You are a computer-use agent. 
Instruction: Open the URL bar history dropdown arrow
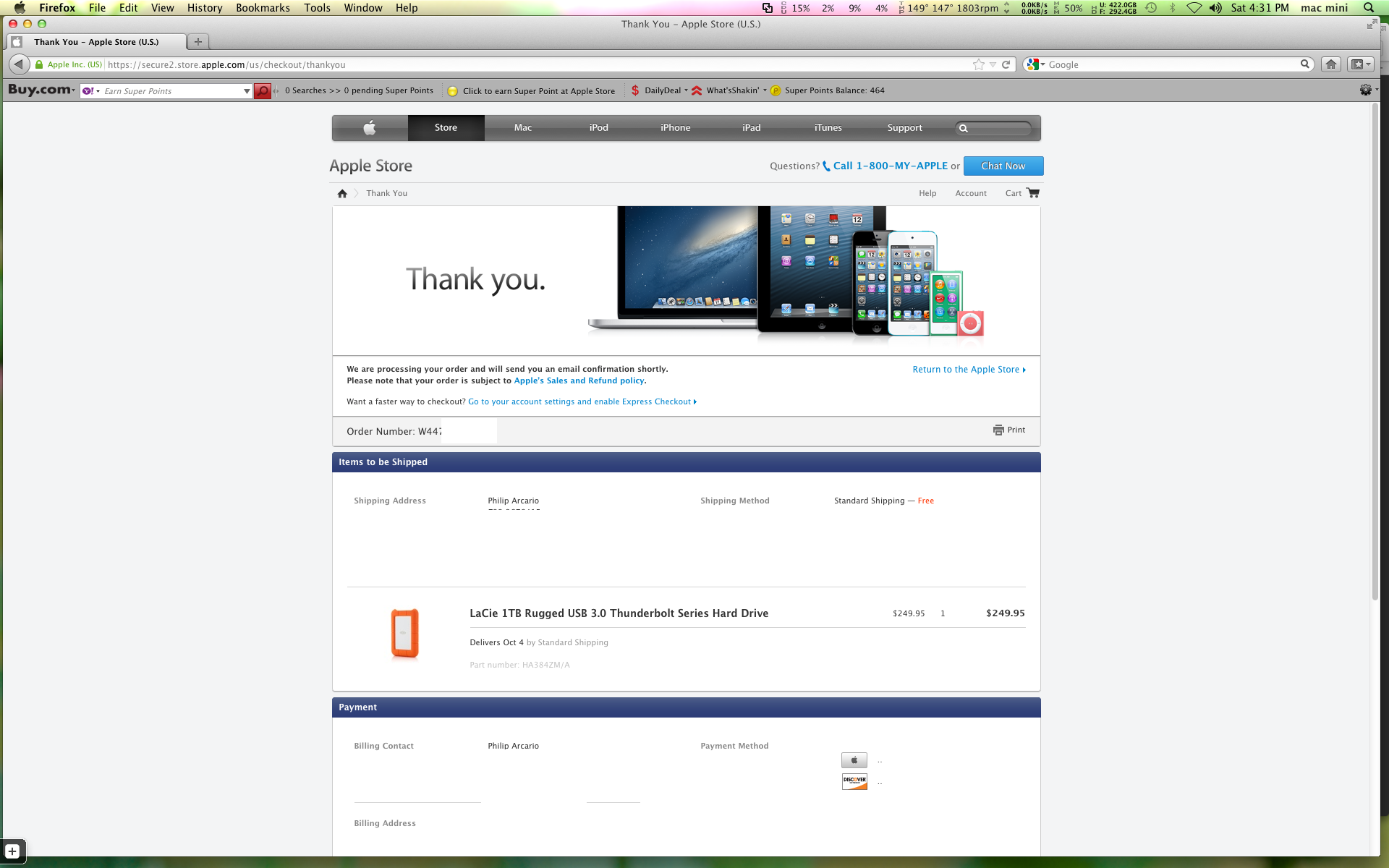click(x=993, y=64)
